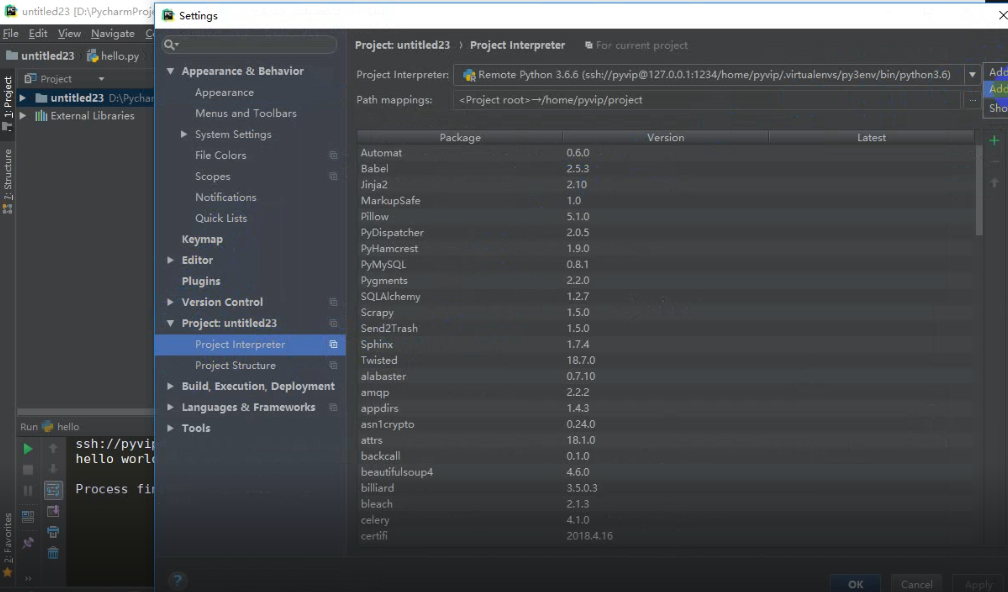
Task: Expand the Version Control section arrow
Action: point(170,302)
